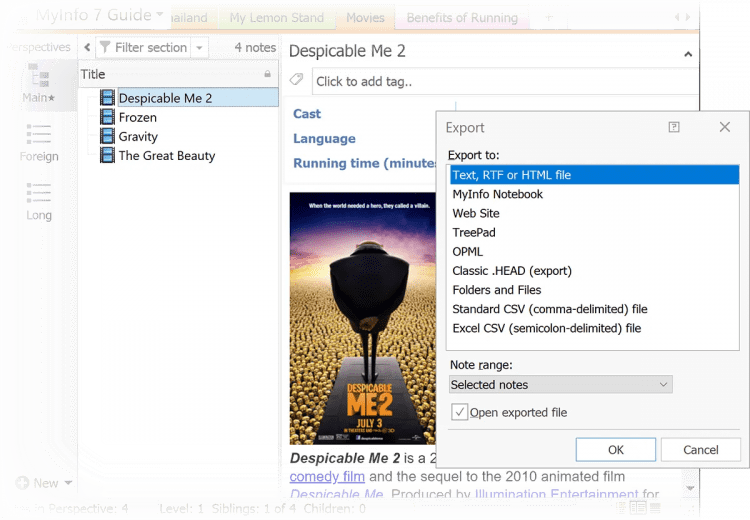Follow the comedy film hyperlink

[x=327, y=476]
